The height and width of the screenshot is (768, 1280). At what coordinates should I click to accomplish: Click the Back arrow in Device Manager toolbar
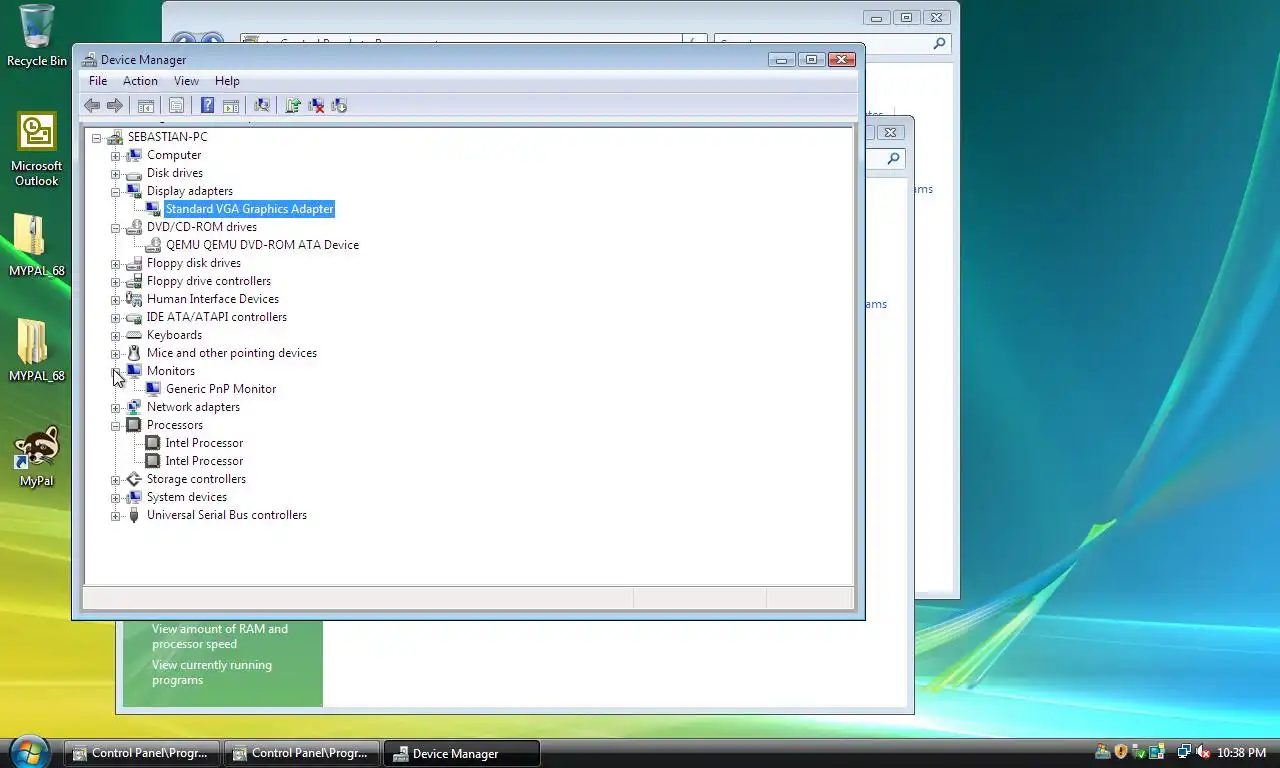click(92, 105)
